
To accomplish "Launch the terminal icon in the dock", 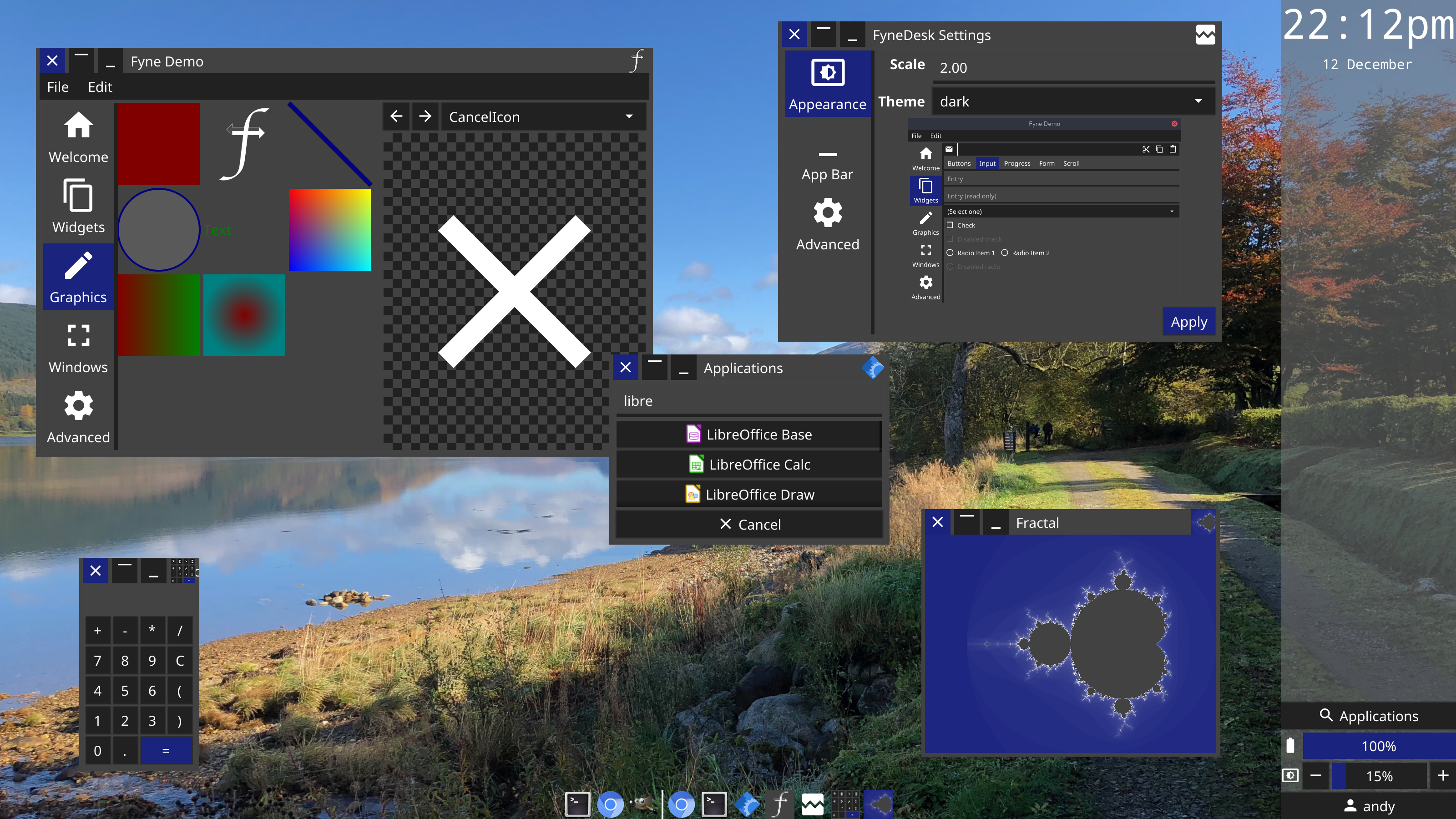I will click(578, 804).
